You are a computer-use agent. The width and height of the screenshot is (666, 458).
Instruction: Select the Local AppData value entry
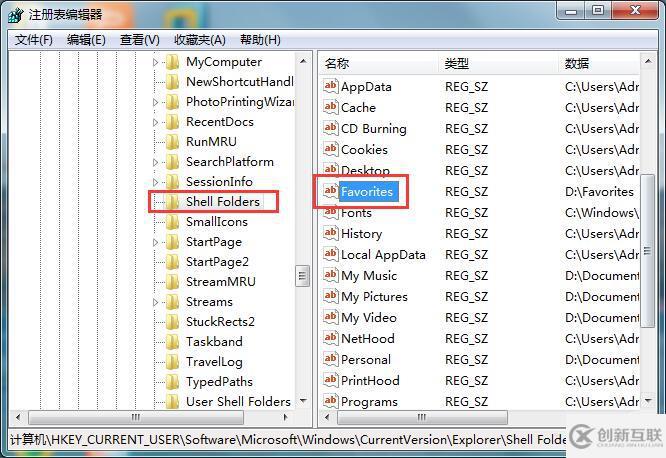(383, 254)
